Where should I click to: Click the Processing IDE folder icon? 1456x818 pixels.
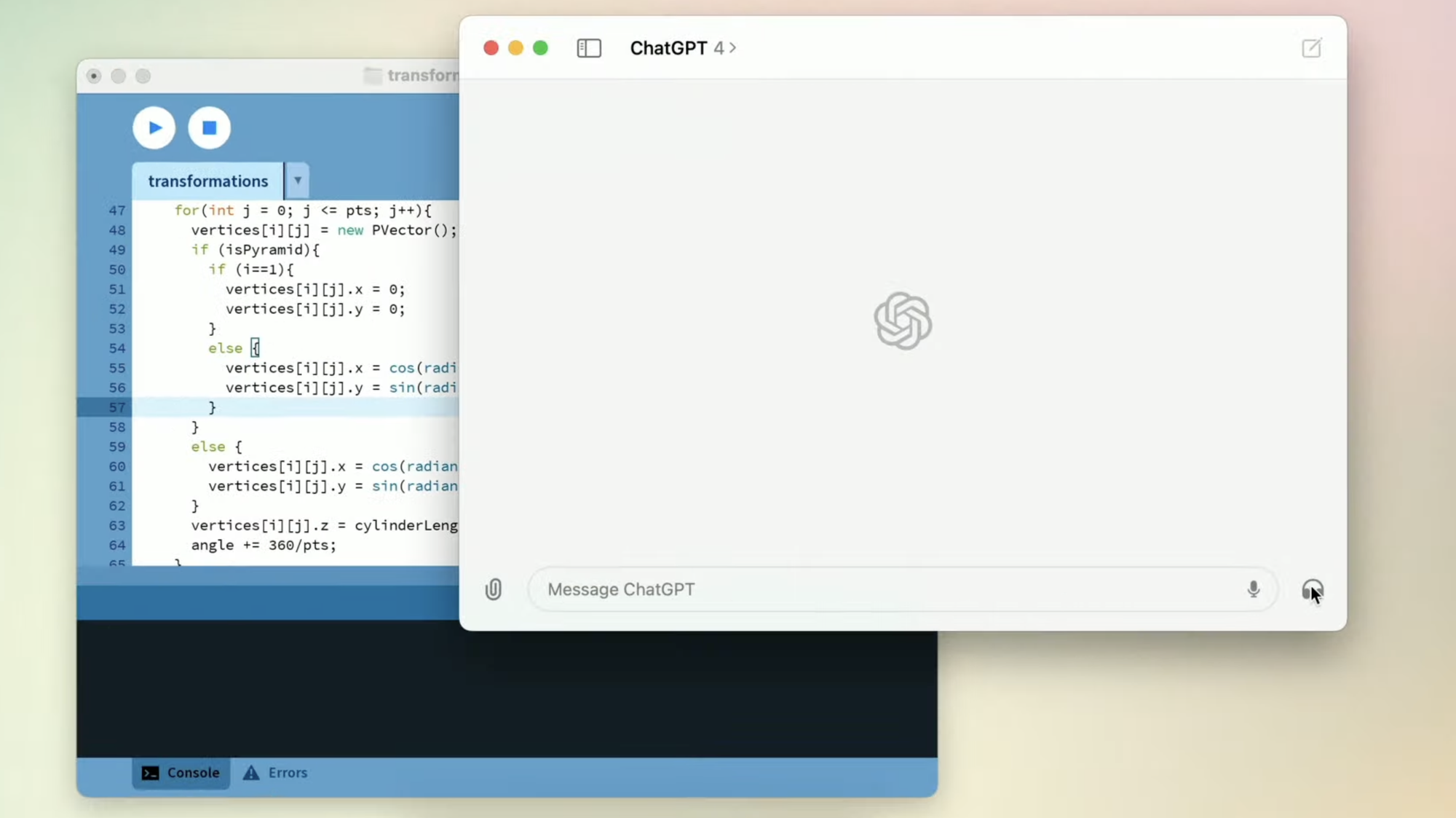pos(374,75)
